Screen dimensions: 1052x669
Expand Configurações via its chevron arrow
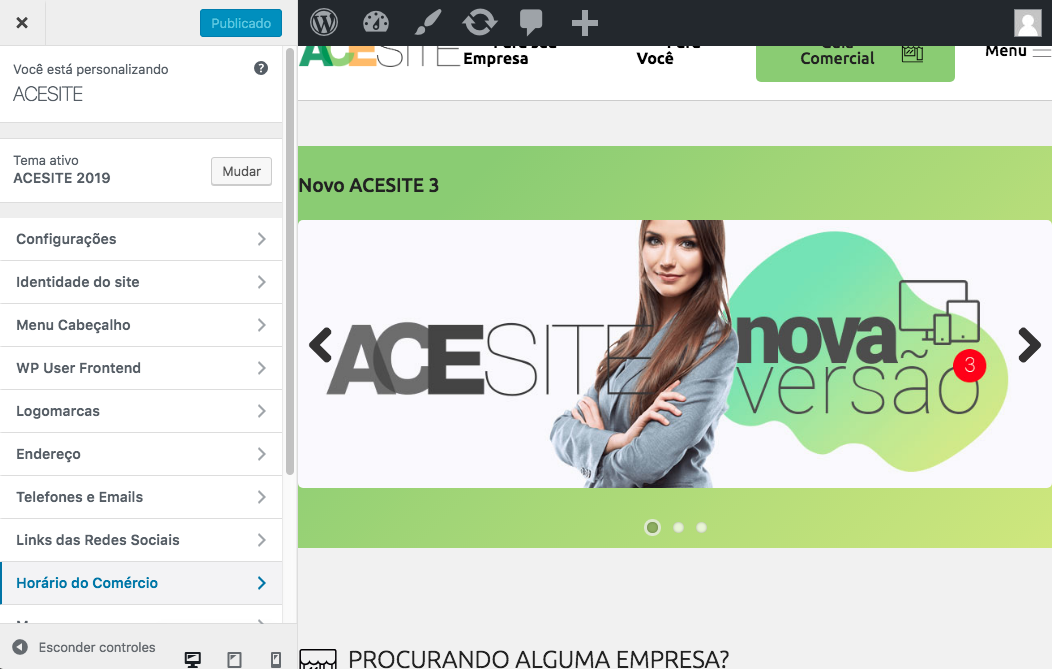click(262, 239)
